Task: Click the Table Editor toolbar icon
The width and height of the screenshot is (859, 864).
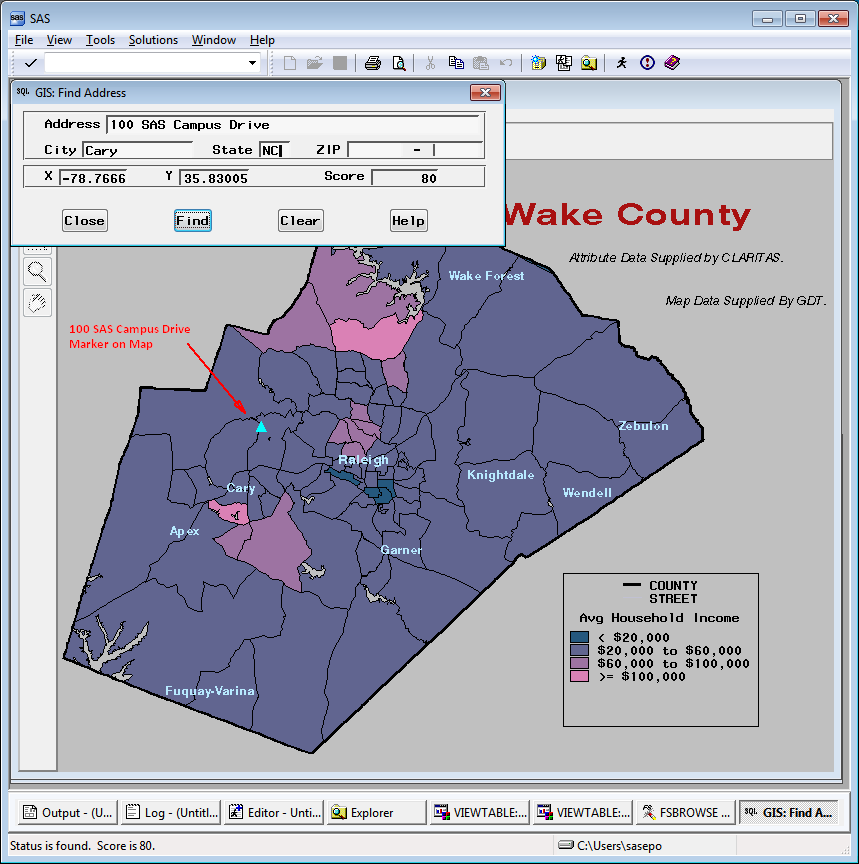Action: pyautogui.click(x=564, y=63)
